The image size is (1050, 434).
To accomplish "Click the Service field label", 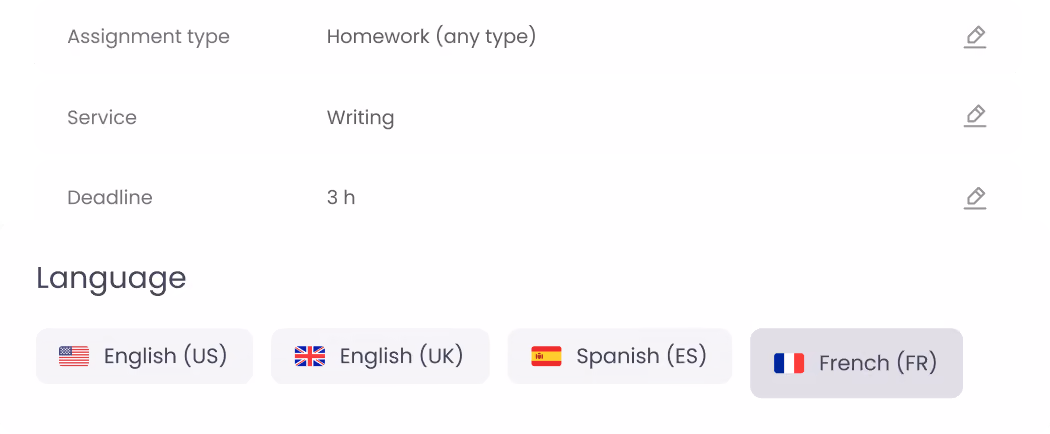I will (102, 118).
